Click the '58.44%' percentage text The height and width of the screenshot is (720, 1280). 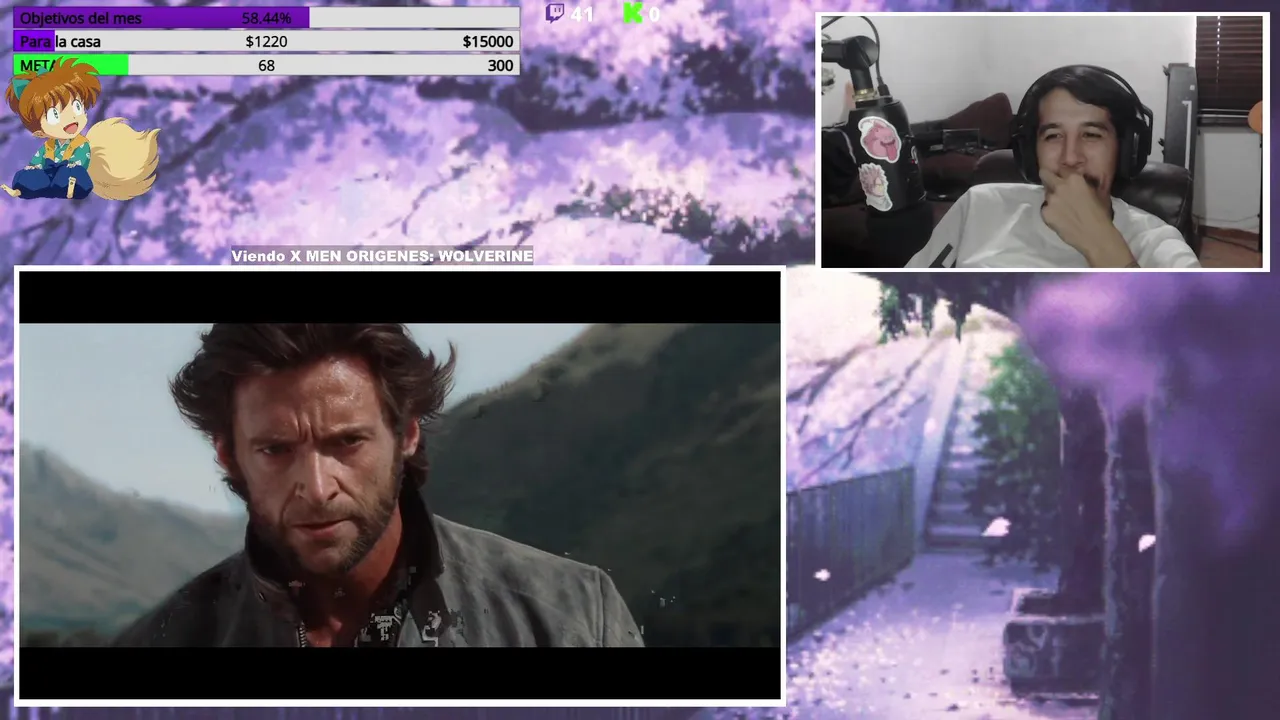tap(266, 18)
